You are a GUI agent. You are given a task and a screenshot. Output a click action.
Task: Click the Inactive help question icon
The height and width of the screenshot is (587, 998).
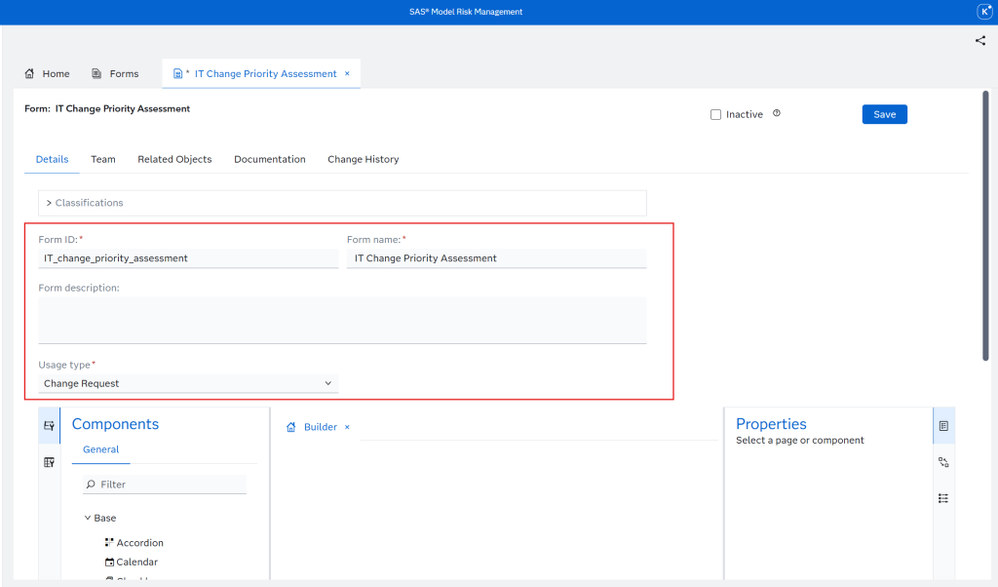tap(777, 113)
